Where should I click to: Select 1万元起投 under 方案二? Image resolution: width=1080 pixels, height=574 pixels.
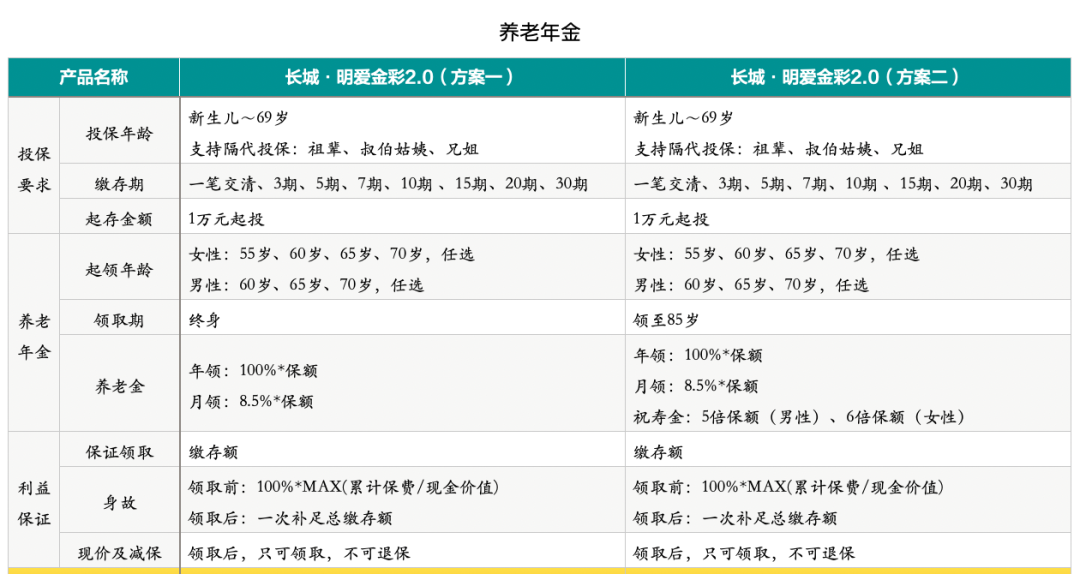click(671, 219)
